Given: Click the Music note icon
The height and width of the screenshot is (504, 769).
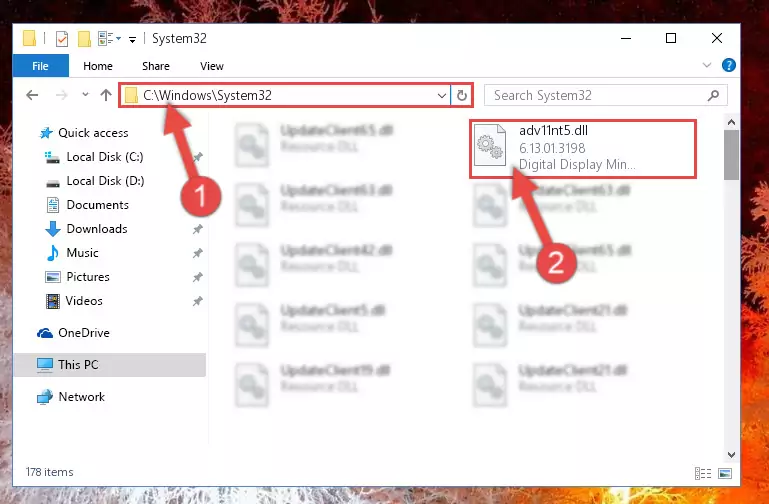Looking at the screenshot, I should click(x=52, y=253).
